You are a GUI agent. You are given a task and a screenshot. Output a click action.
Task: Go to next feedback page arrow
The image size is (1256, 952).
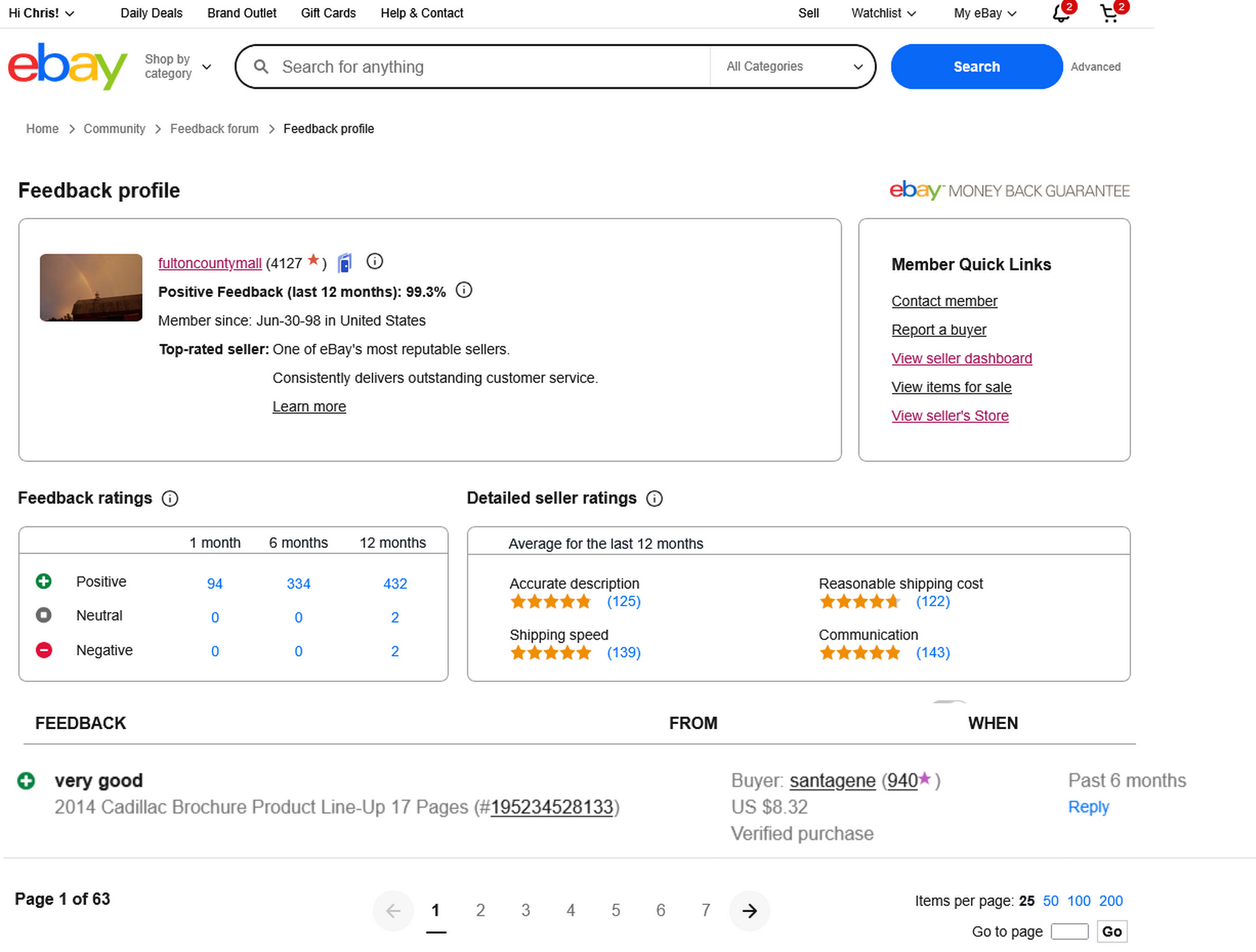[749, 911]
